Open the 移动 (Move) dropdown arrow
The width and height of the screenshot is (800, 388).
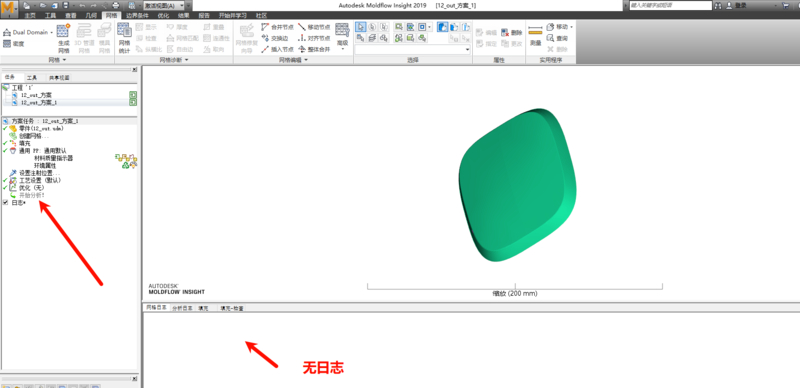pos(571,27)
